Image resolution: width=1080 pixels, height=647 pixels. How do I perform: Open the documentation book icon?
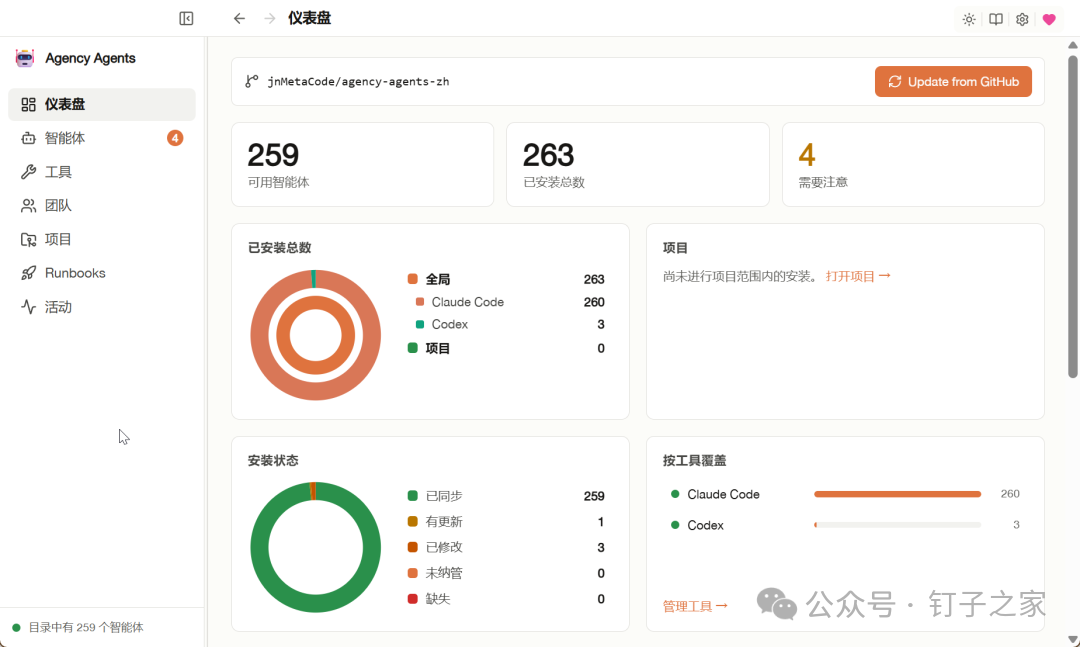(996, 19)
